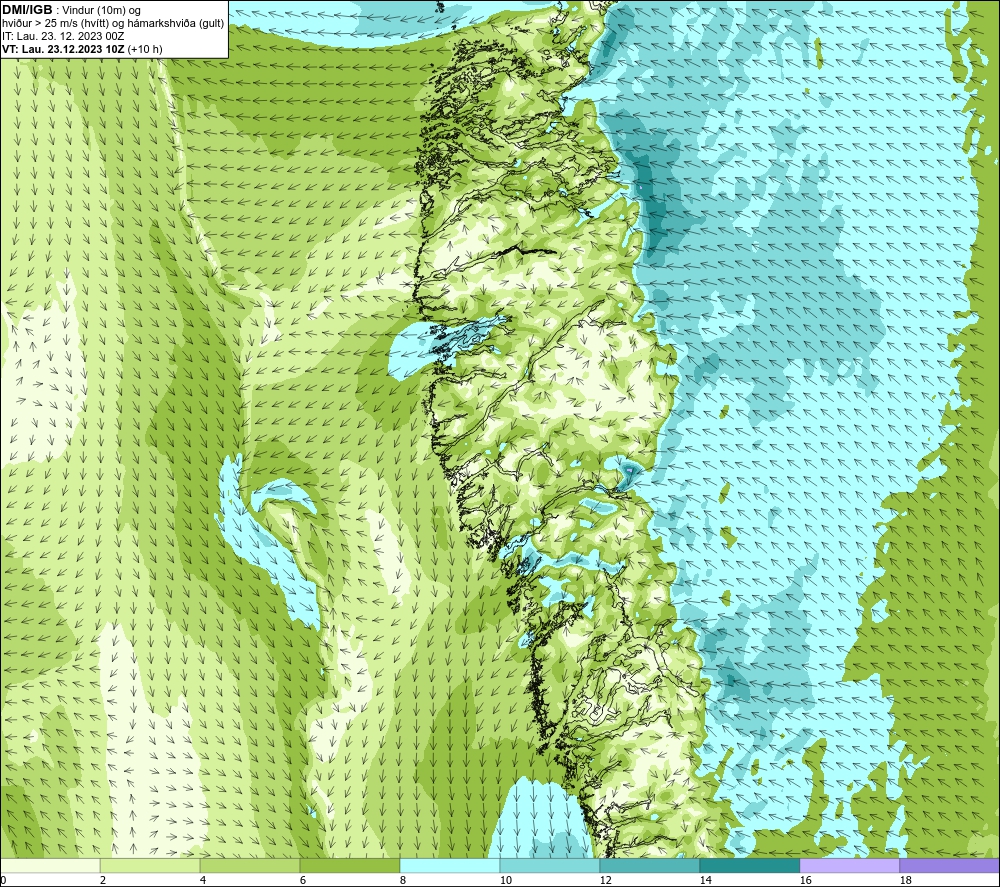Image resolution: width=1000 pixels, height=887 pixels.
Task: Click the light cyan 8–10 m/s swatch
Action: (450, 865)
